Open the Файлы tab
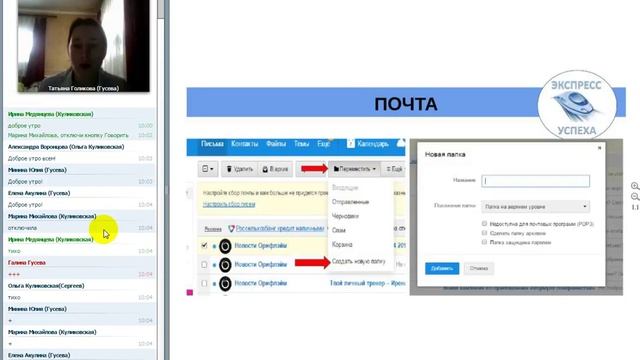The height and width of the screenshot is (360, 640). (276, 144)
